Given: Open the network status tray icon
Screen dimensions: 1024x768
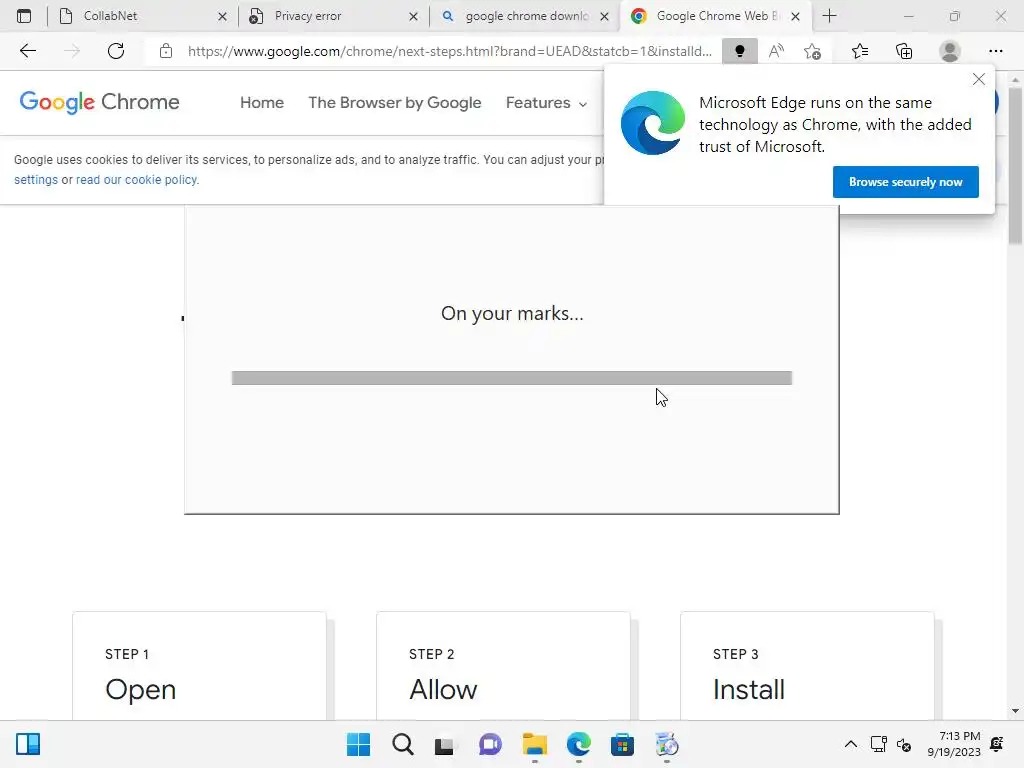Looking at the screenshot, I should pyautogui.click(x=878, y=744).
